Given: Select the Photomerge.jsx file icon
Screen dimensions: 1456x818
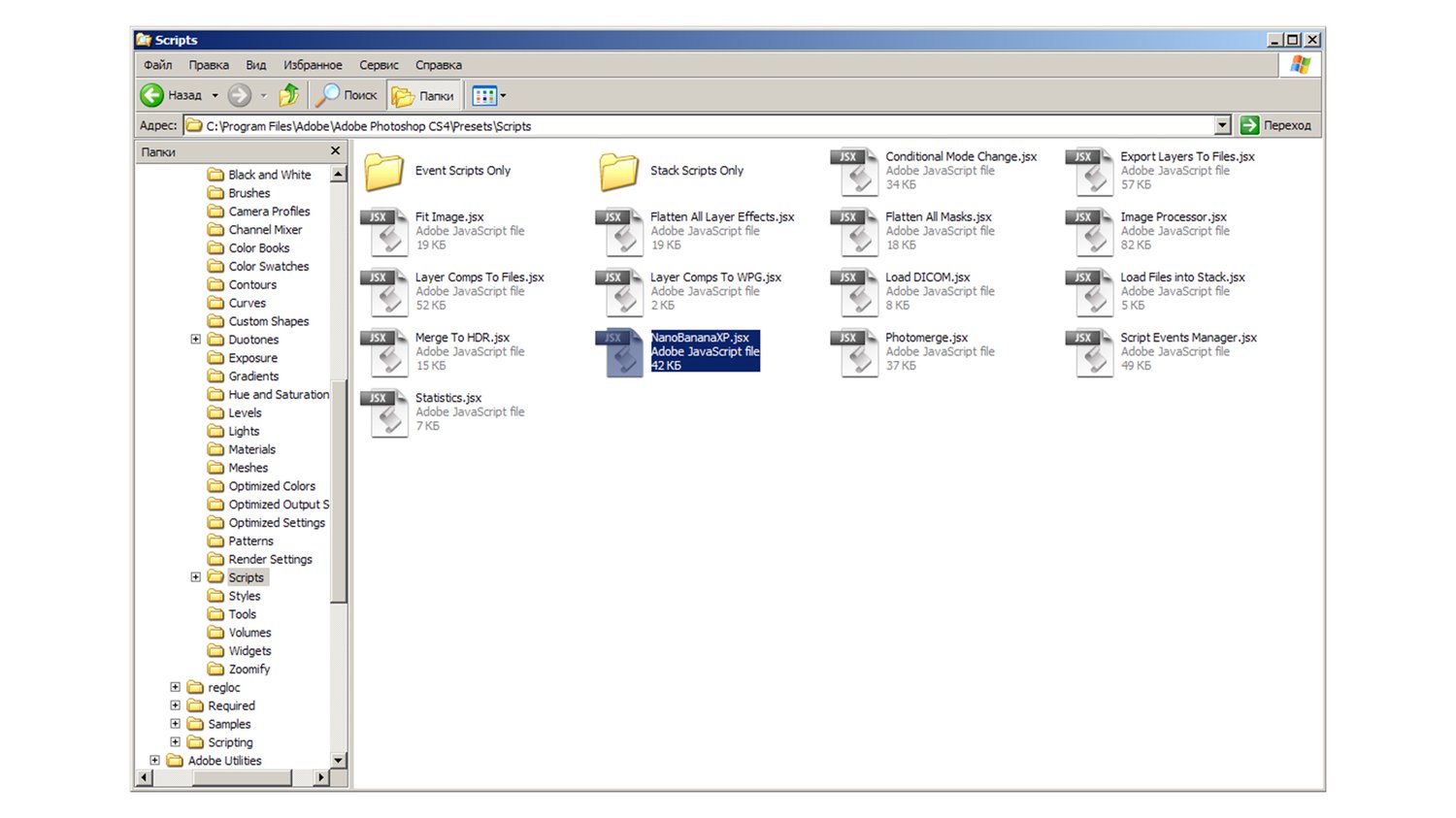Looking at the screenshot, I should pyautogui.click(x=854, y=352).
